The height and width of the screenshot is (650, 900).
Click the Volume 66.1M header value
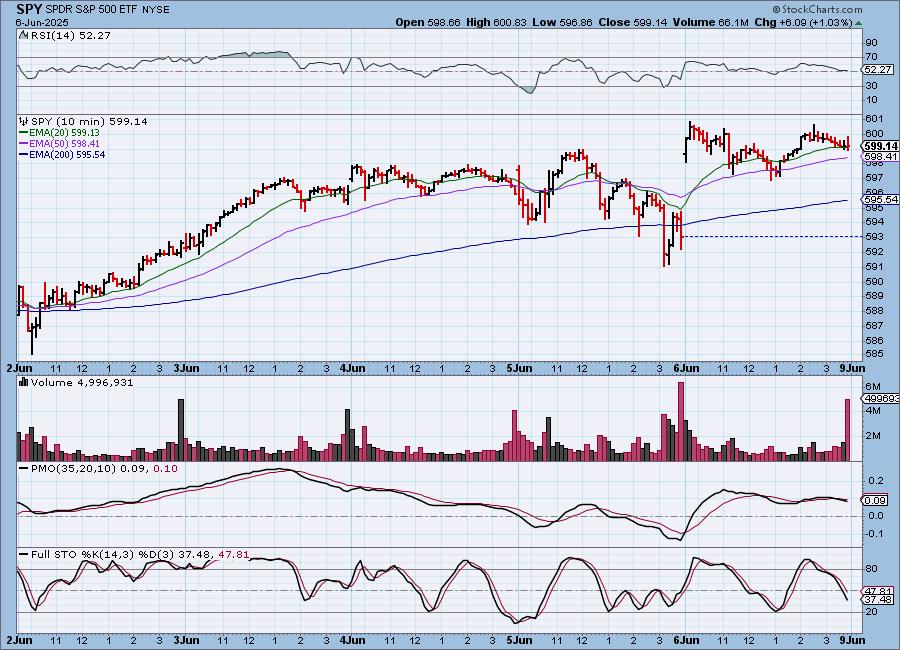[x=711, y=22]
